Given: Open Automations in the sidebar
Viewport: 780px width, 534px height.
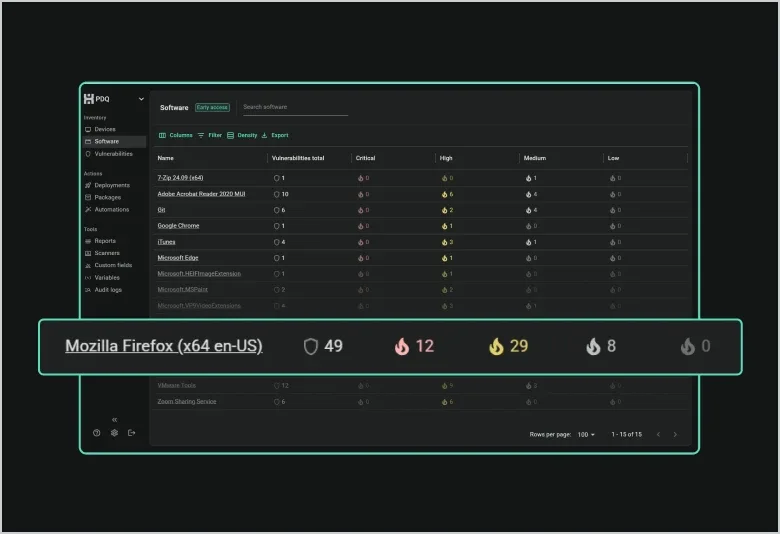Looking at the screenshot, I should point(111,210).
